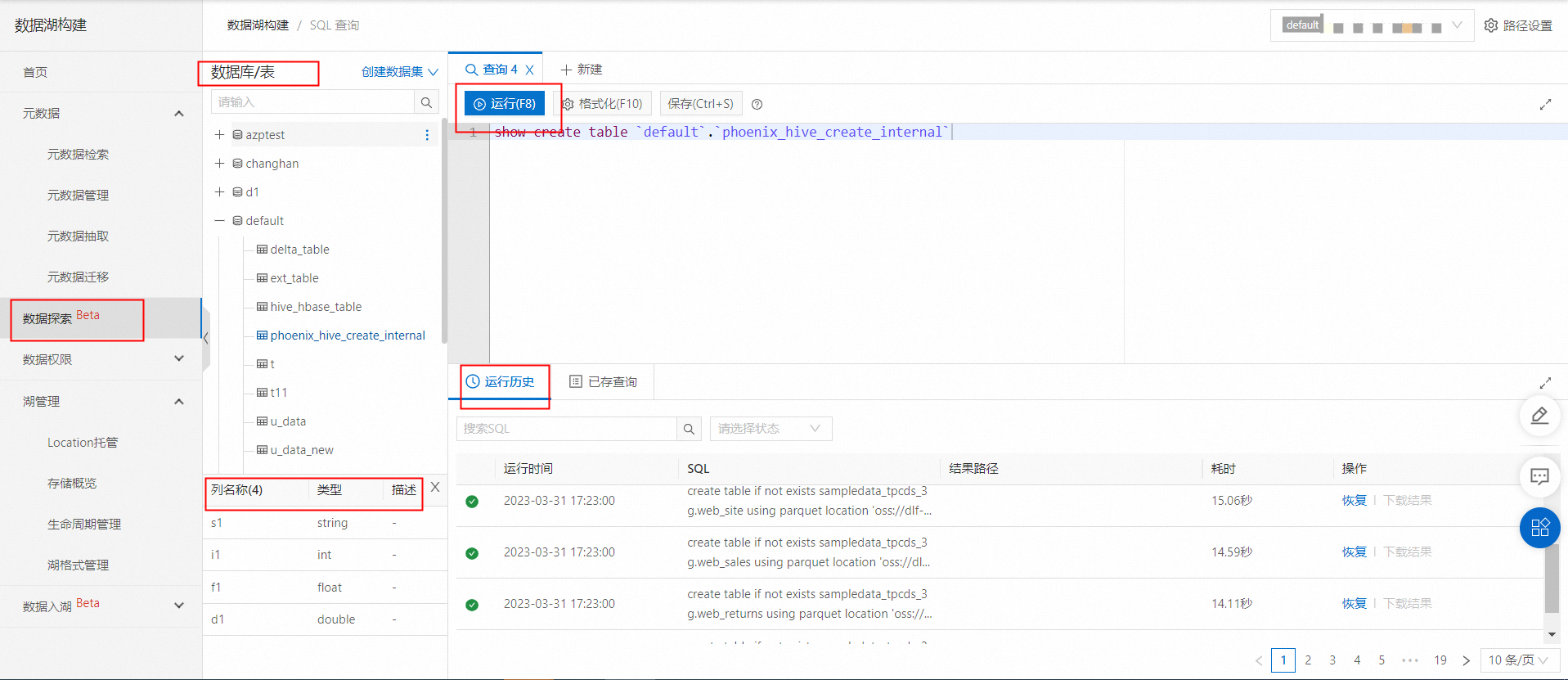Open 湖格式管理 page

[x=78, y=565]
